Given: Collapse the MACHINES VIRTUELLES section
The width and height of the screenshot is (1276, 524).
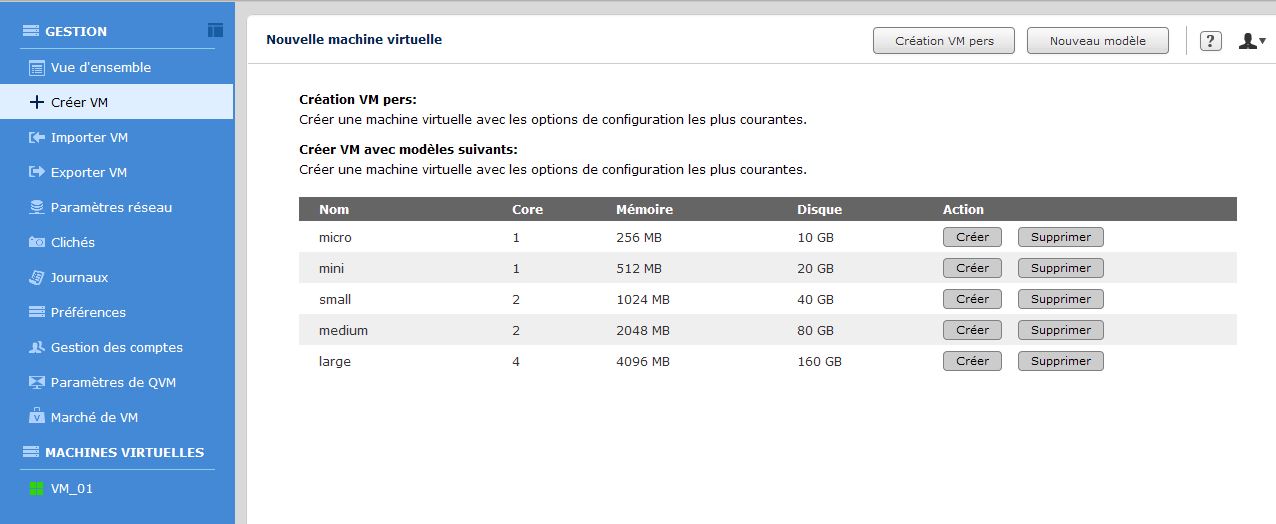Looking at the screenshot, I should tap(124, 453).
